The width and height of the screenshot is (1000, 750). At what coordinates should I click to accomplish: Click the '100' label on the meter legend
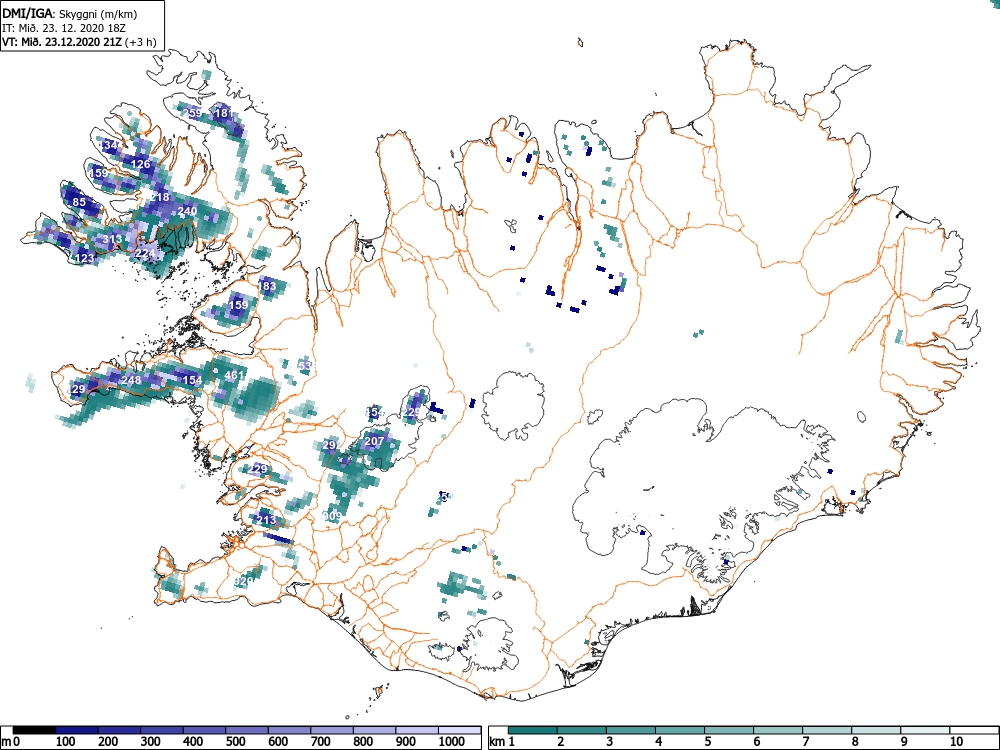pos(65,742)
